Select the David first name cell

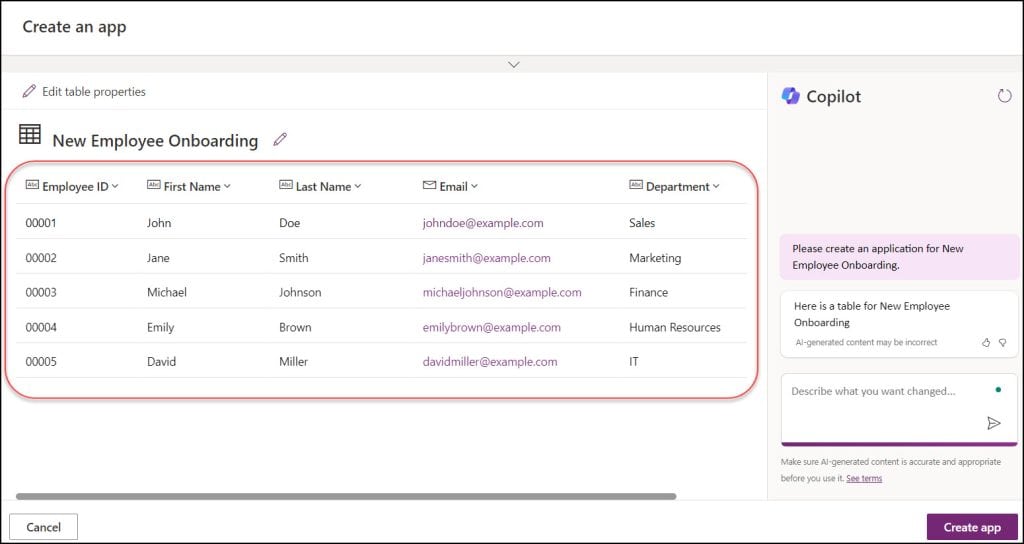click(161, 362)
